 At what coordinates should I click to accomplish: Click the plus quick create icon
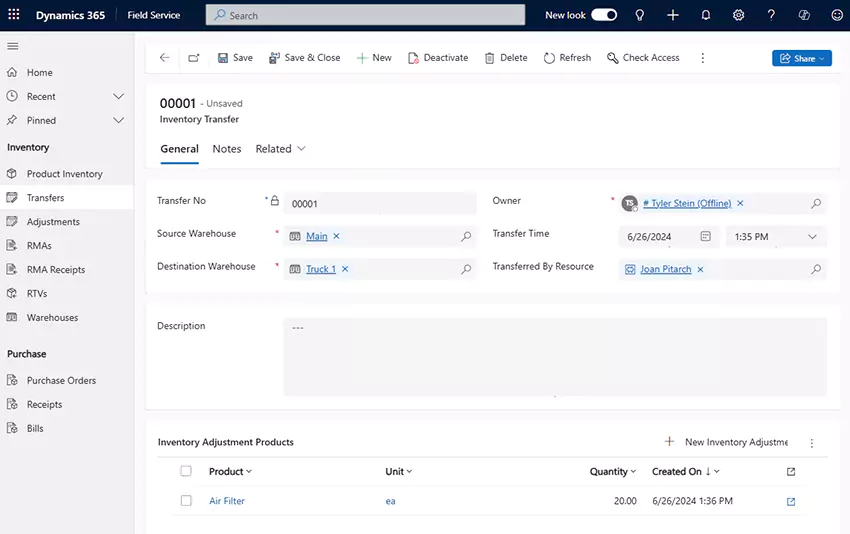673,15
